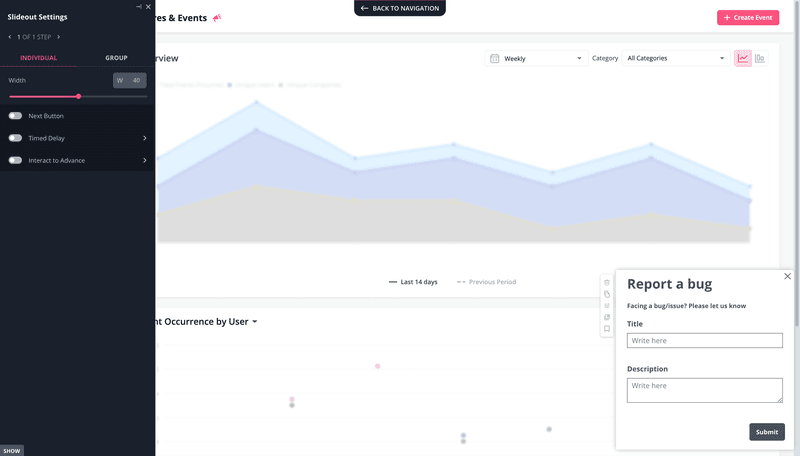Open the All Categories dropdown
This screenshot has width=800, height=456.
point(676,58)
